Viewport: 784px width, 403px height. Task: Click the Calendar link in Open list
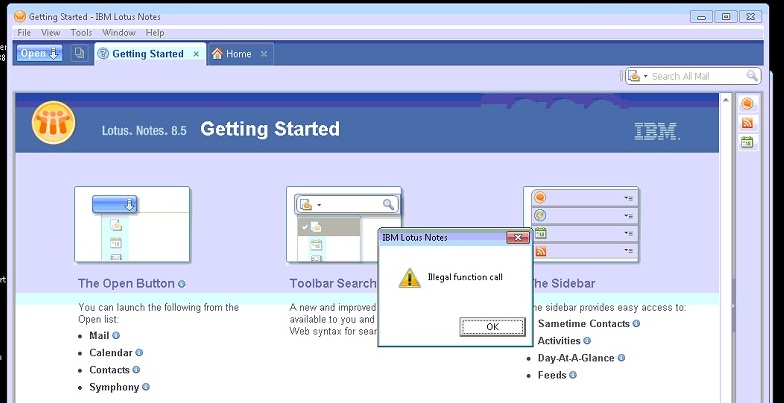click(x=110, y=353)
